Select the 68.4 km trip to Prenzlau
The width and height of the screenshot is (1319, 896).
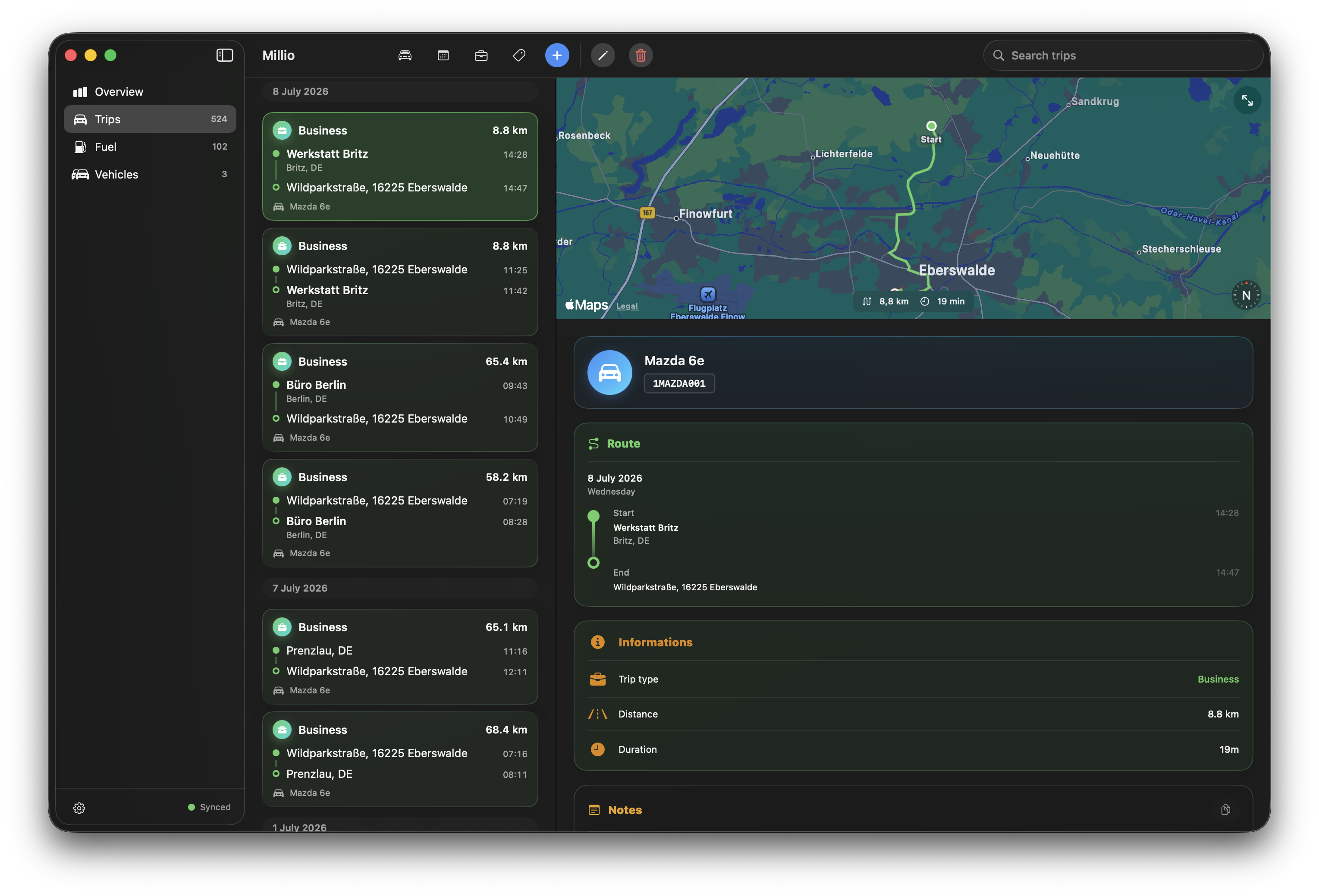(x=399, y=759)
